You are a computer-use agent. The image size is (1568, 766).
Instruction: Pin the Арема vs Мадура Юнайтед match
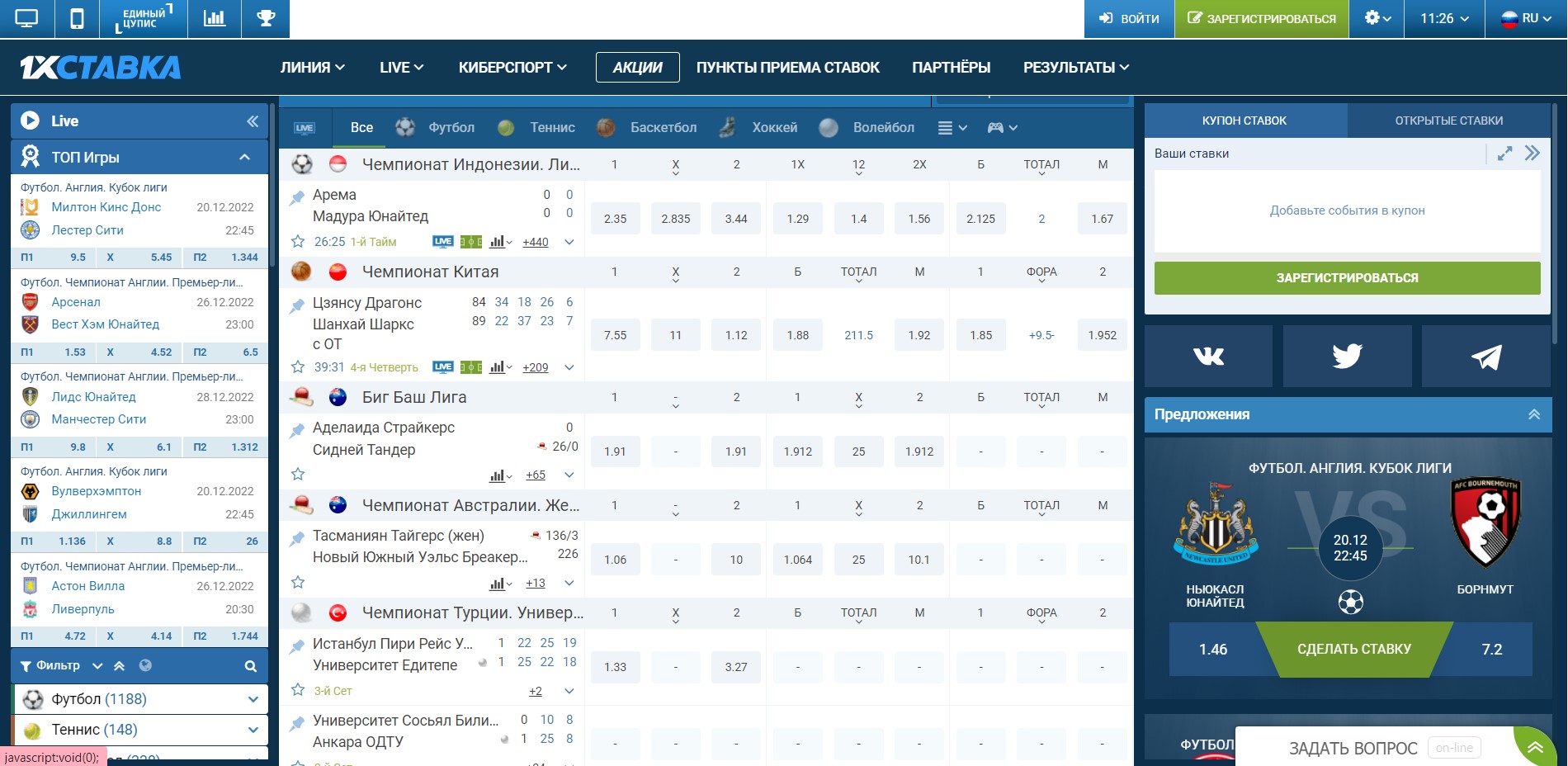pyautogui.click(x=297, y=197)
